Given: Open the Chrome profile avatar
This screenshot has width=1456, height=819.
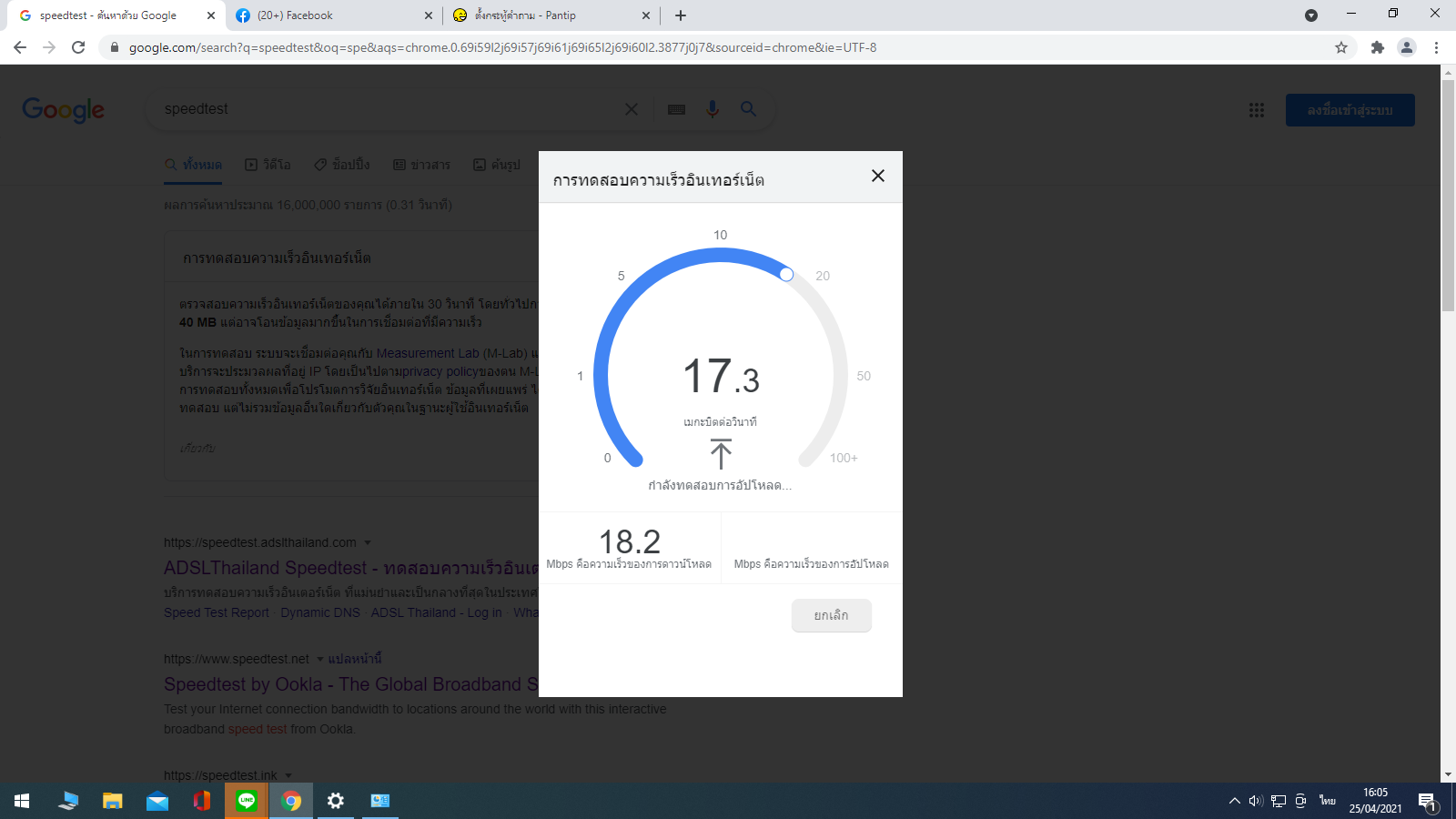Looking at the screenshot, I should tap(1407, 47).
